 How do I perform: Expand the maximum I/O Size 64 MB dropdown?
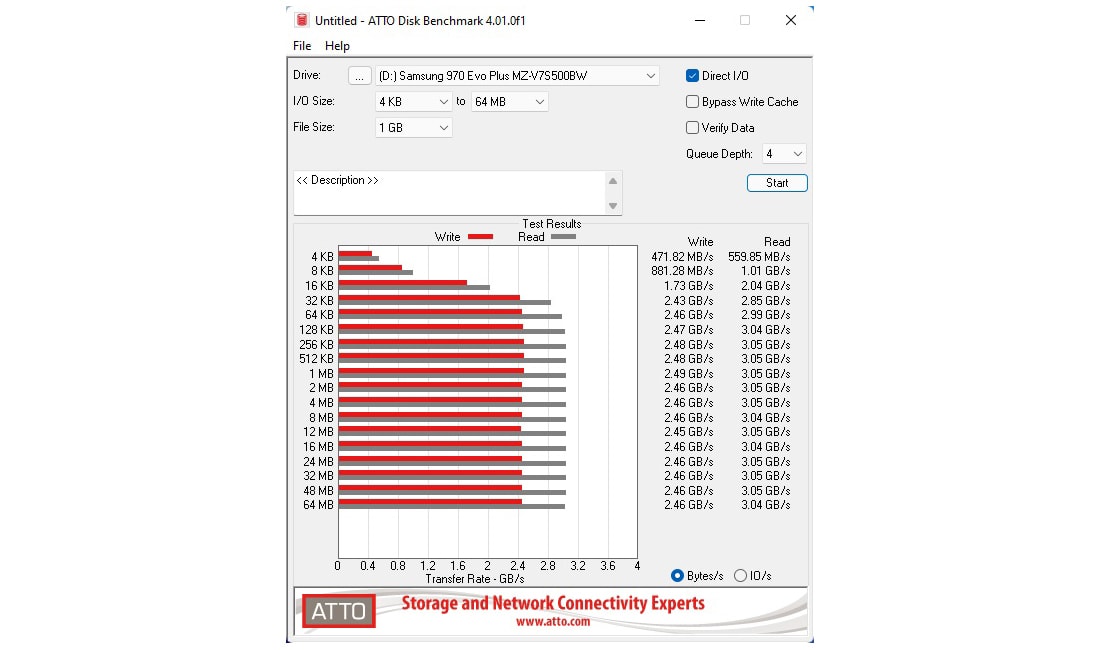[509, 102]
